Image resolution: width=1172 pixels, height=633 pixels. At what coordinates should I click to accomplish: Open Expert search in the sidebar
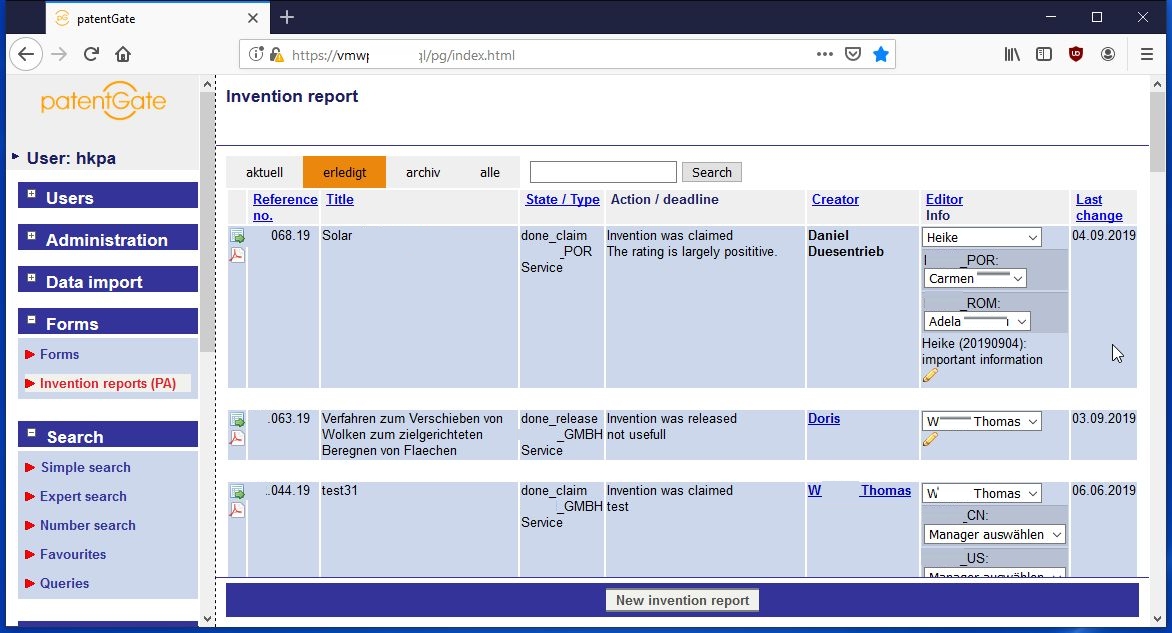tap(83, 496)
